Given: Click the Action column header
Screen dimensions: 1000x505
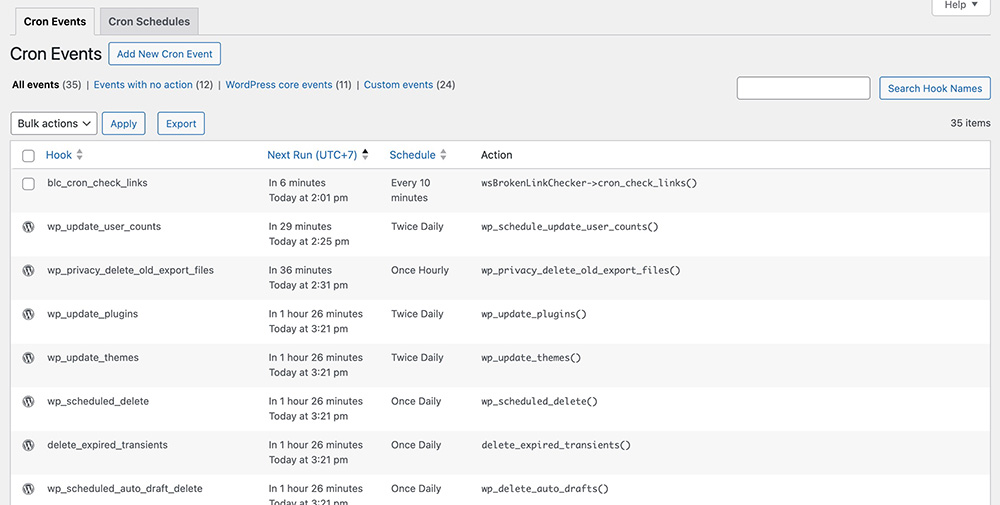Looking at the screenshot, I should (496, 155).
